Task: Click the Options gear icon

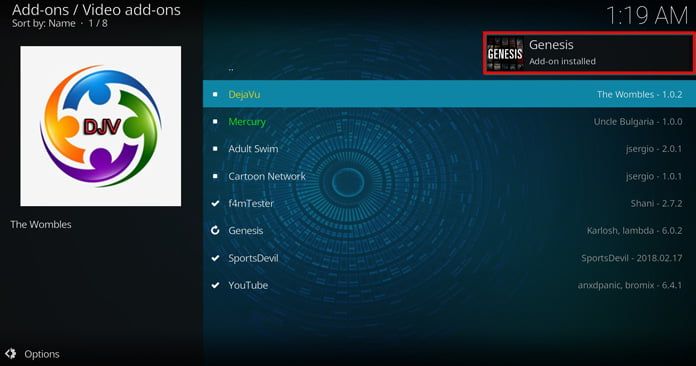Action: point(11,354)
